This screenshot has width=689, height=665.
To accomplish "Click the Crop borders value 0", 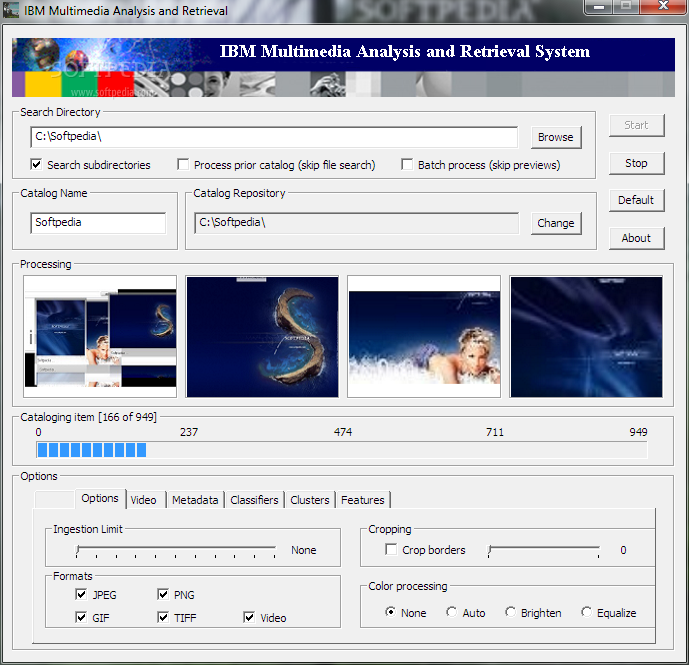I will coord(623,550).
